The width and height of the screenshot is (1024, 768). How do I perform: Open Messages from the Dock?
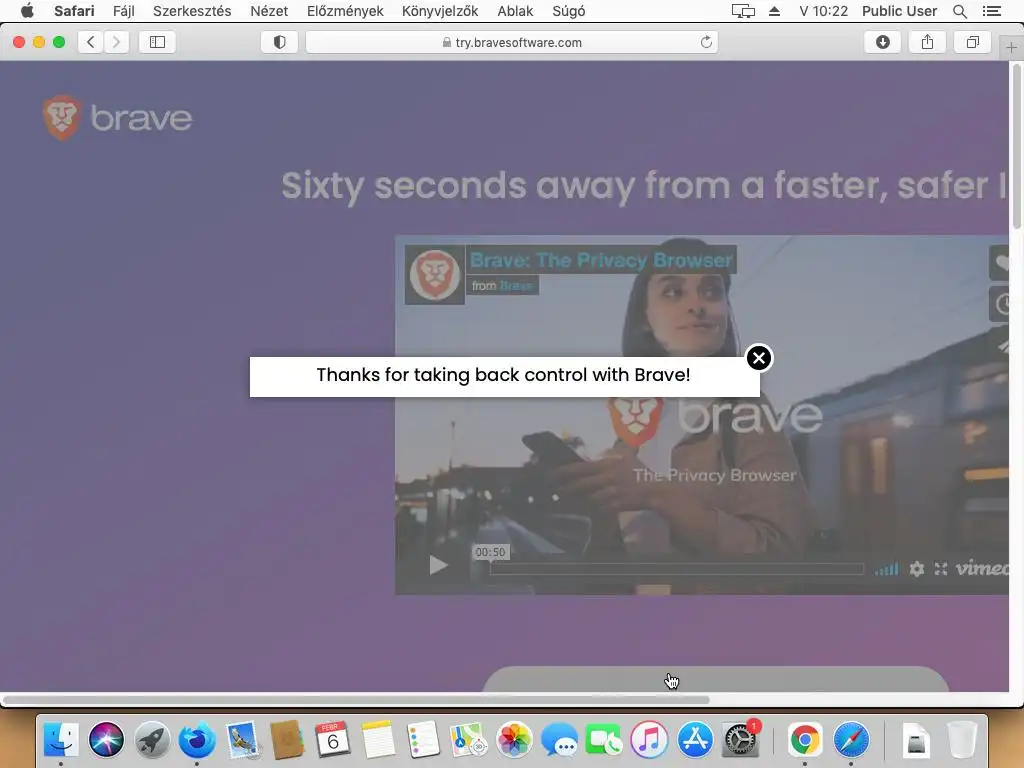[x=559, y=740]
